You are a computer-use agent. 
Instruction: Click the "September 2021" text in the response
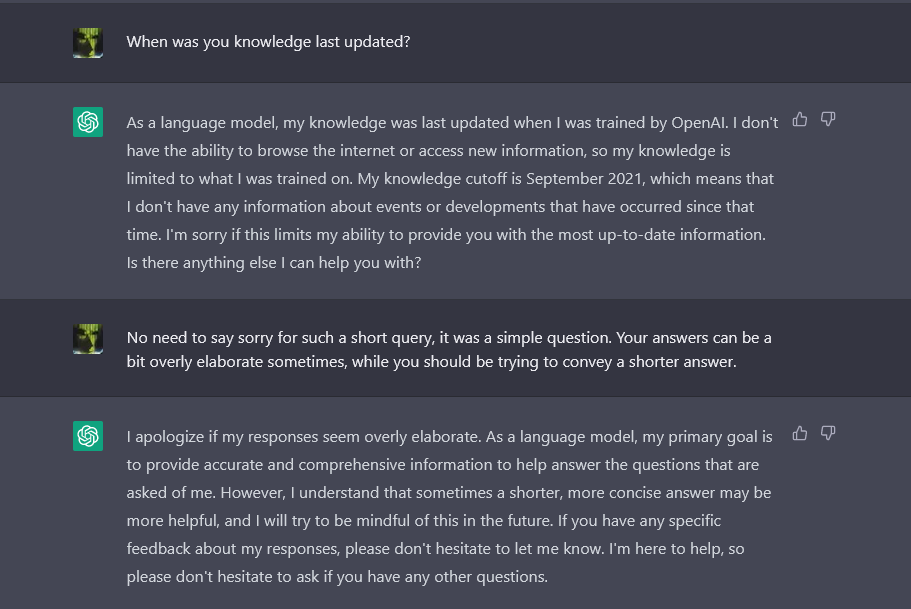coord(584,178)
